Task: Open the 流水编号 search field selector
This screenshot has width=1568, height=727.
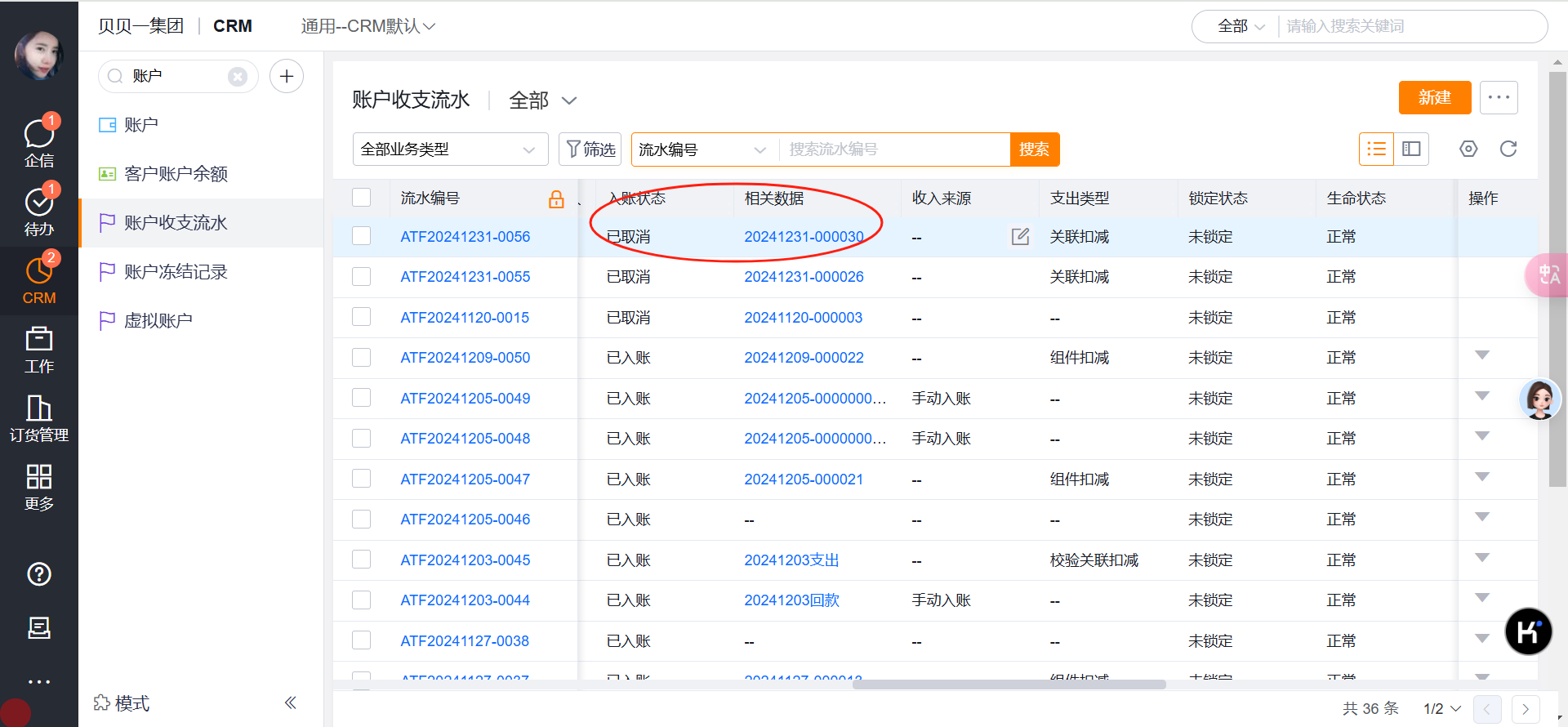Action: tap(704, 149)
